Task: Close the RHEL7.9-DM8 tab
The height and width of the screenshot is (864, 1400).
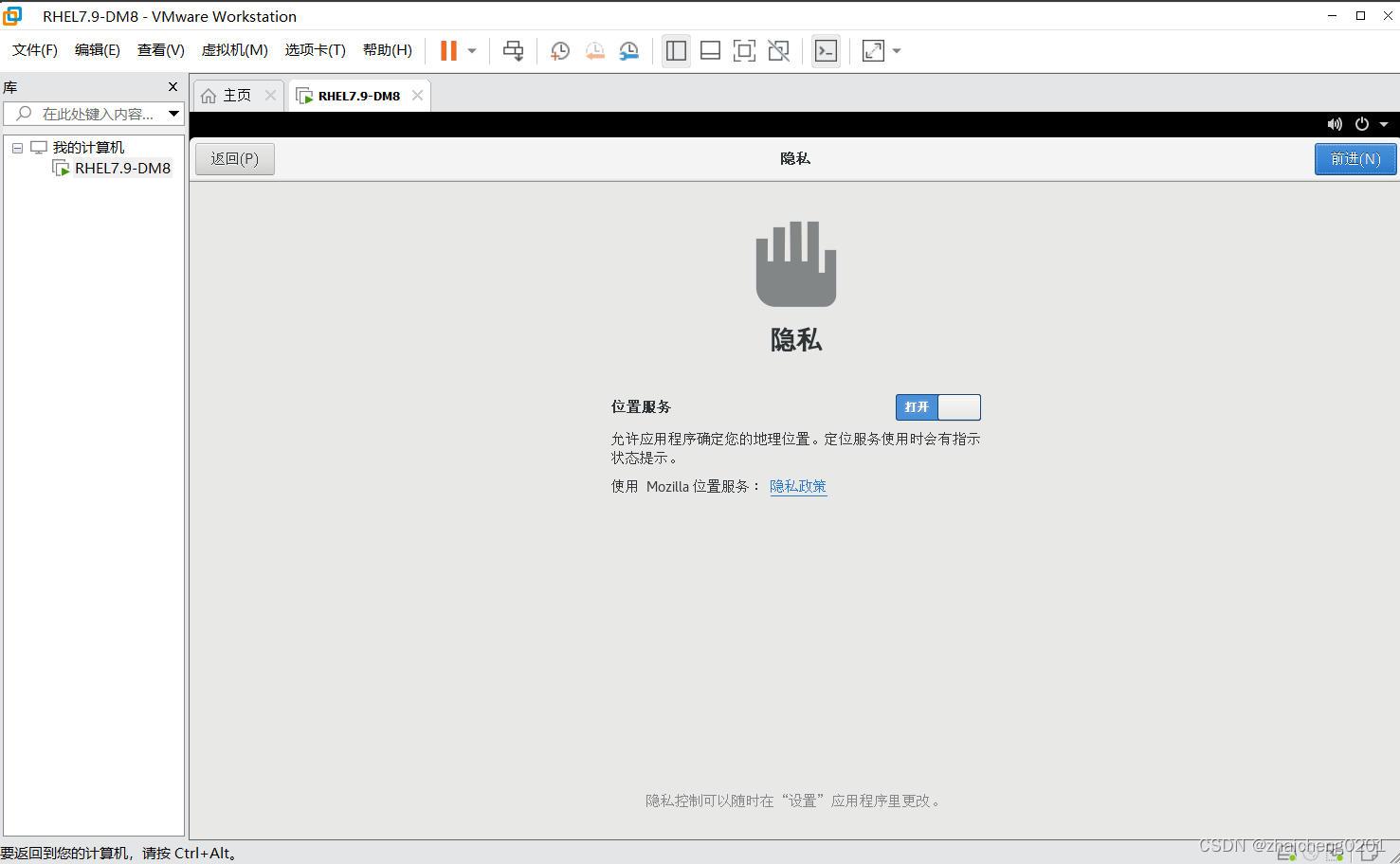Action: pyautogui.click(x=417, y=96)
